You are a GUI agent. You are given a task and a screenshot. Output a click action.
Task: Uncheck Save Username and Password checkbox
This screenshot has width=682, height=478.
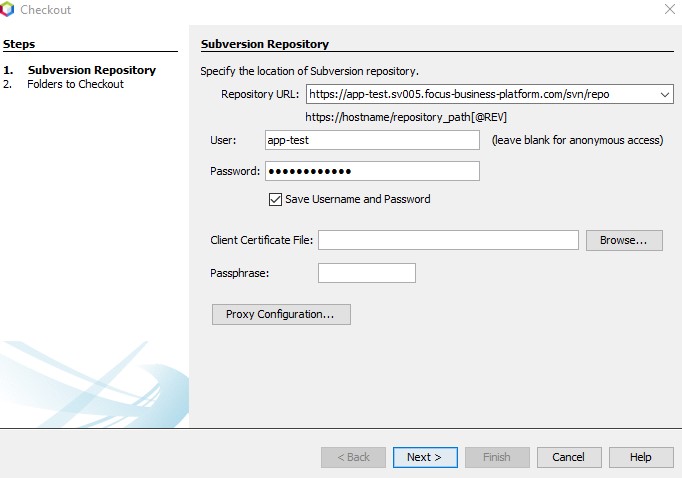tap(275, 199)
